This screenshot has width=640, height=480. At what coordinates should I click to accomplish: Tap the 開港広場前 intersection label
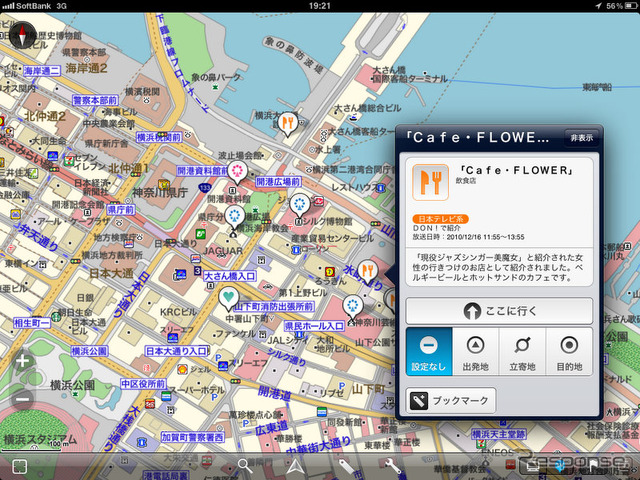point(278,182)
